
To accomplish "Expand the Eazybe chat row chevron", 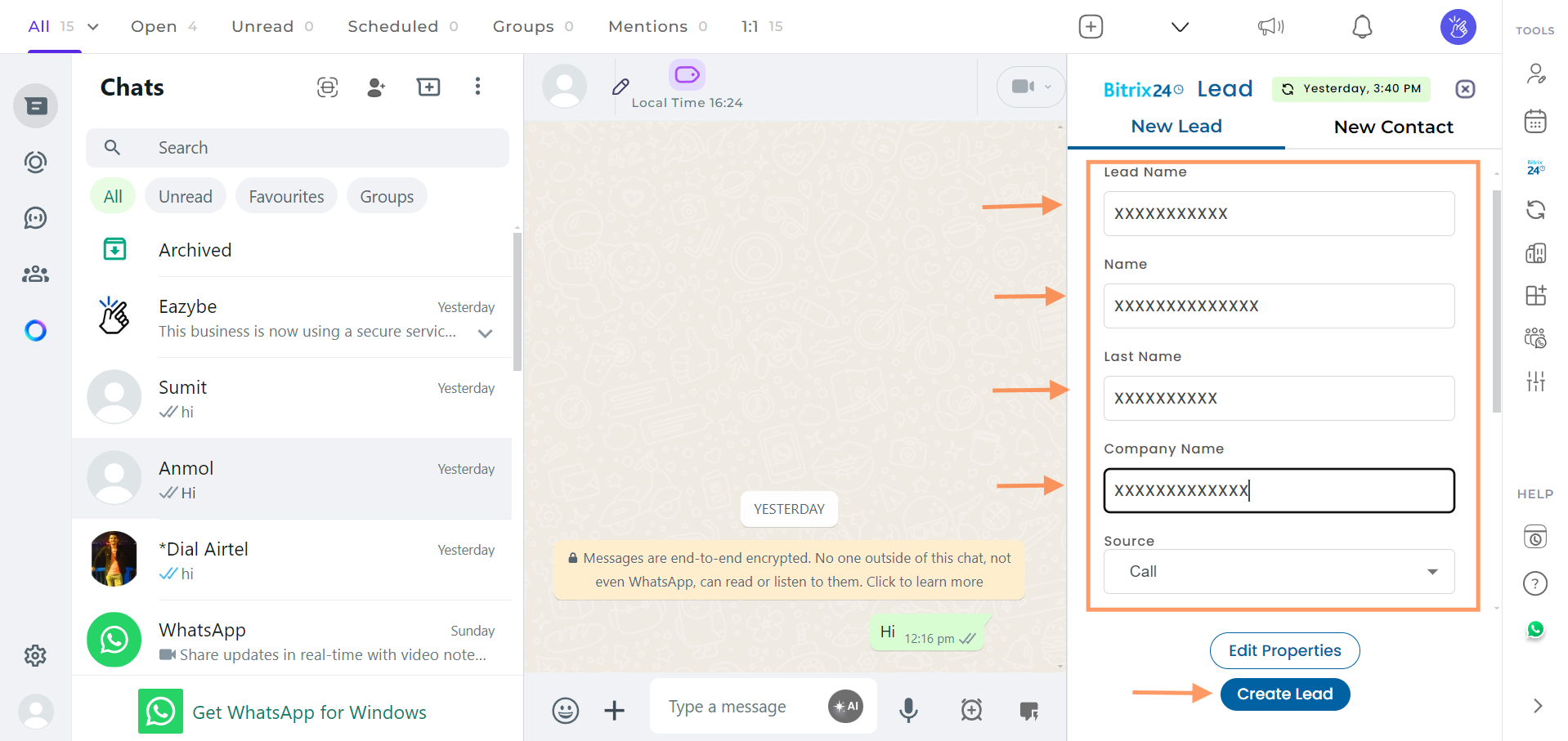I will (x=485, y=333).
